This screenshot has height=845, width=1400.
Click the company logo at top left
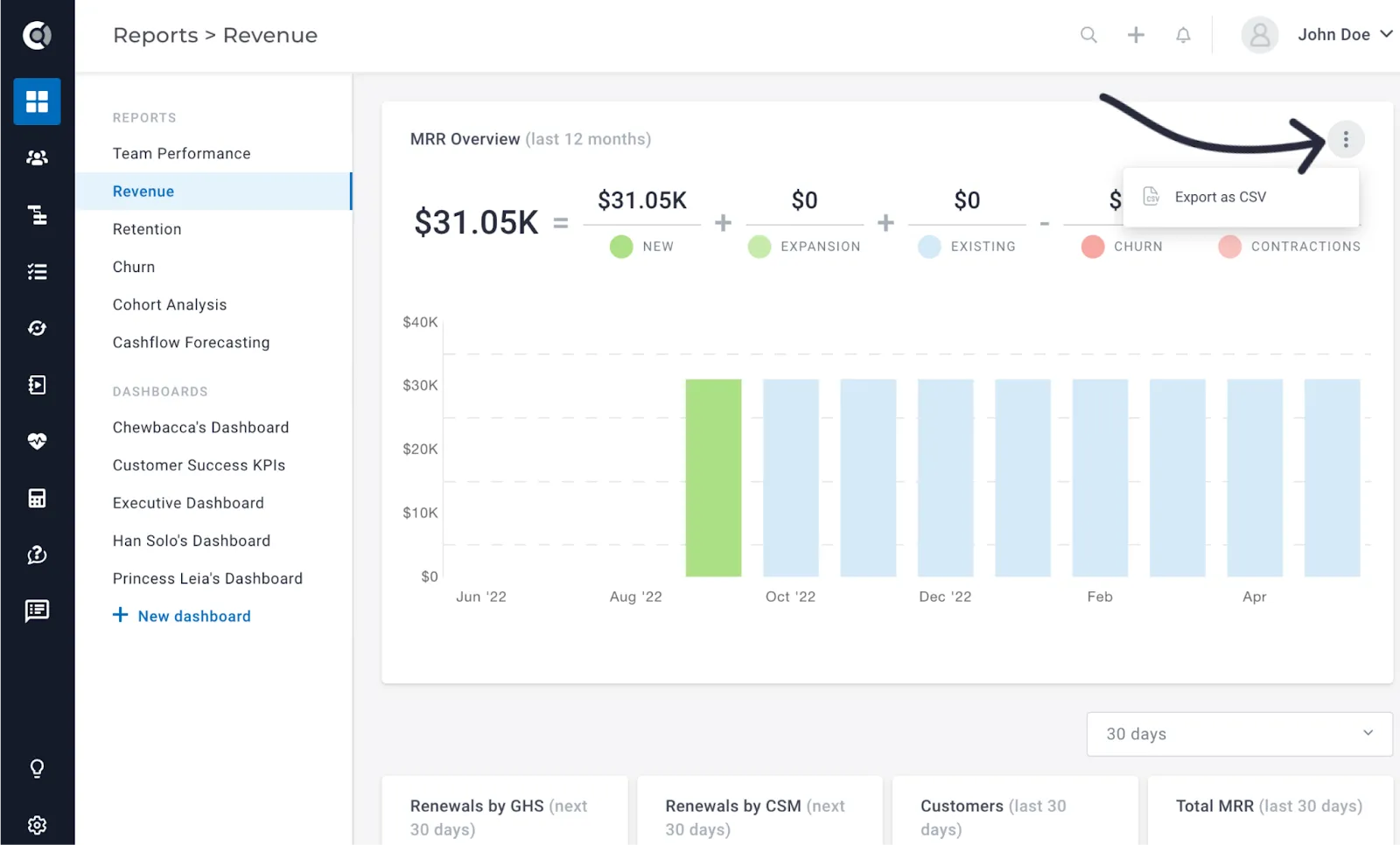click(x=37, y=35)
